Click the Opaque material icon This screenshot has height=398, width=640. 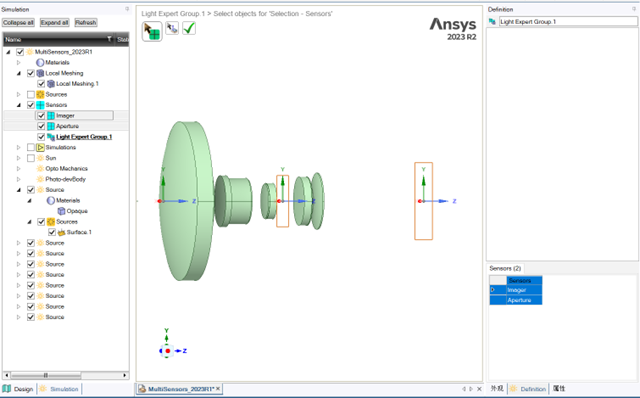(61, 211)
